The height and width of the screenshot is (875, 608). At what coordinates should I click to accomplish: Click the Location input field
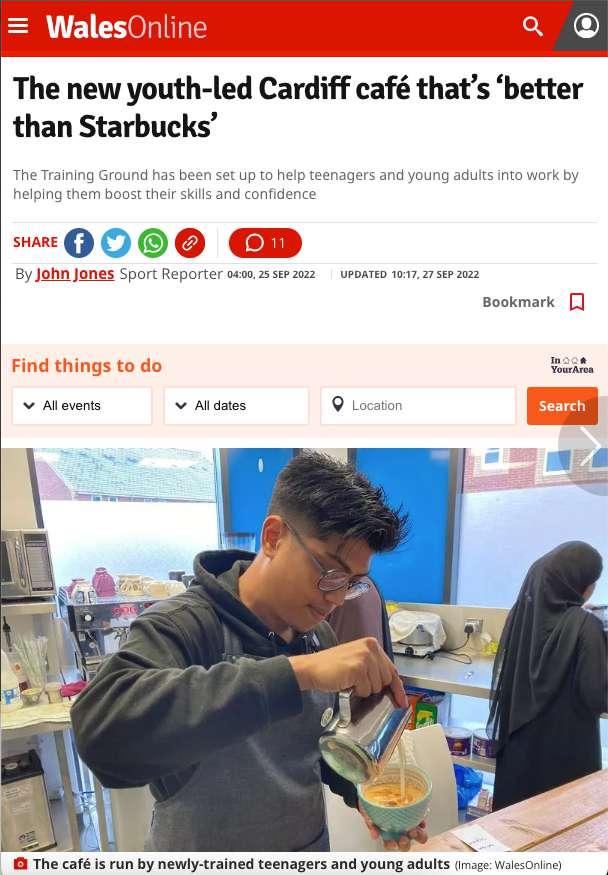click(x=418, y=406)
